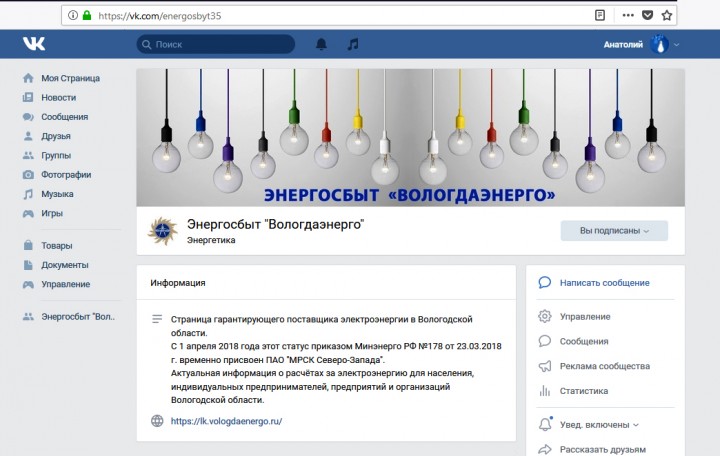Open Firefox page actions three-dots menu
The image size is (720, 456).
click(628, 15)
